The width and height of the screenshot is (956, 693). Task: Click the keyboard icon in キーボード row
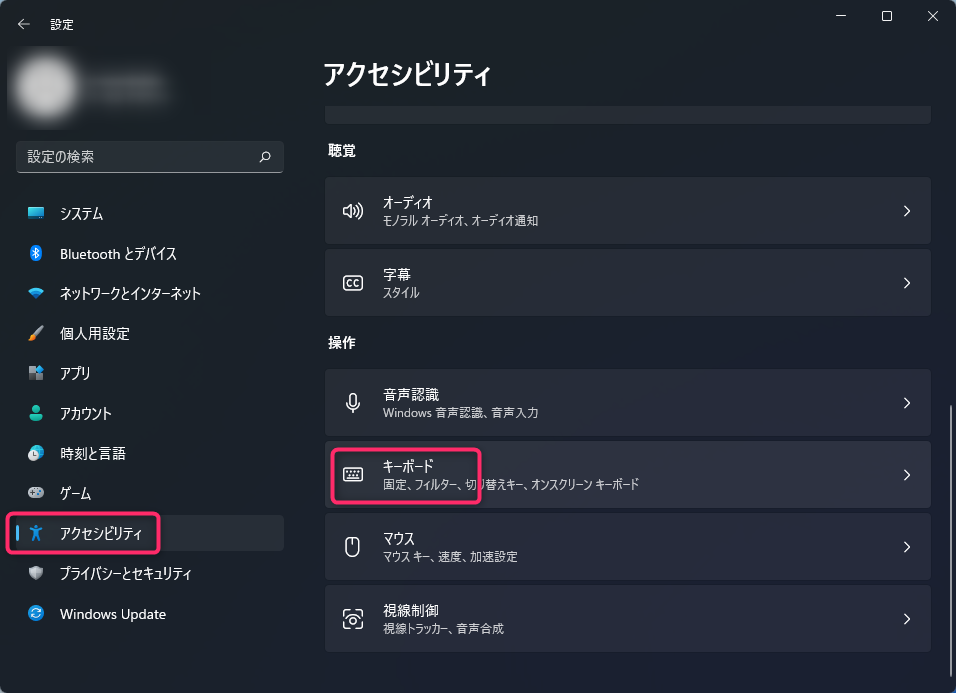(353, 474)
